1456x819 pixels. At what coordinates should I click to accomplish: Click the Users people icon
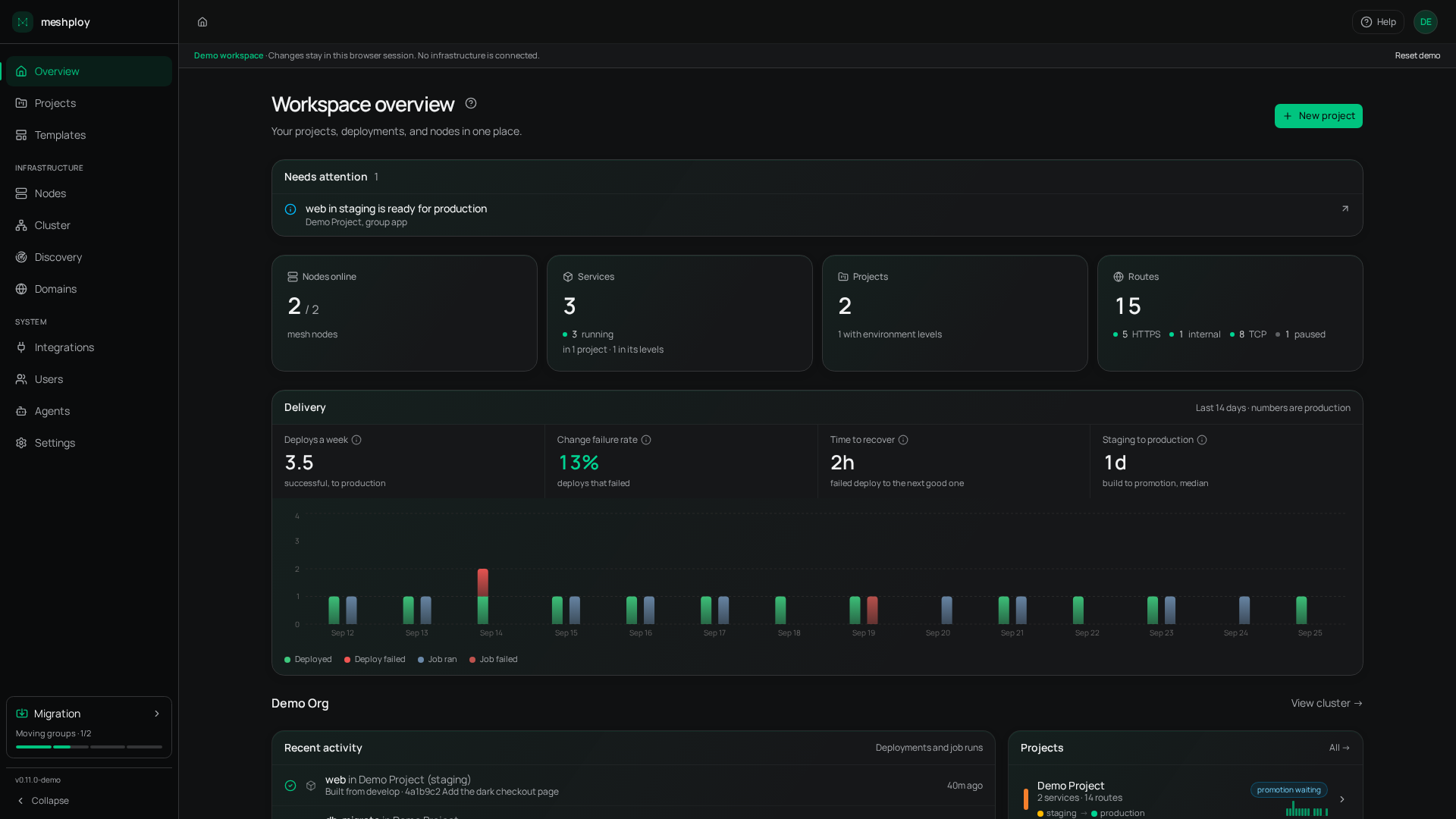pyautogui.click(x=21, y=379)
